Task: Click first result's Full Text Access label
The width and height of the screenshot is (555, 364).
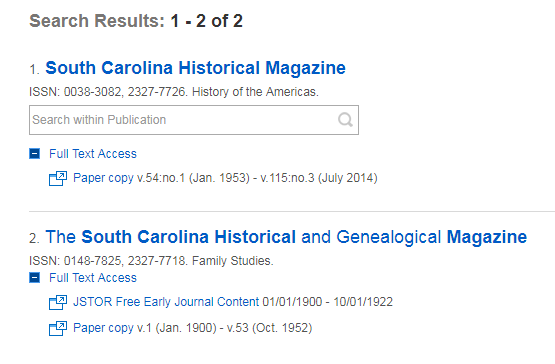Action: tap(93, 154)
